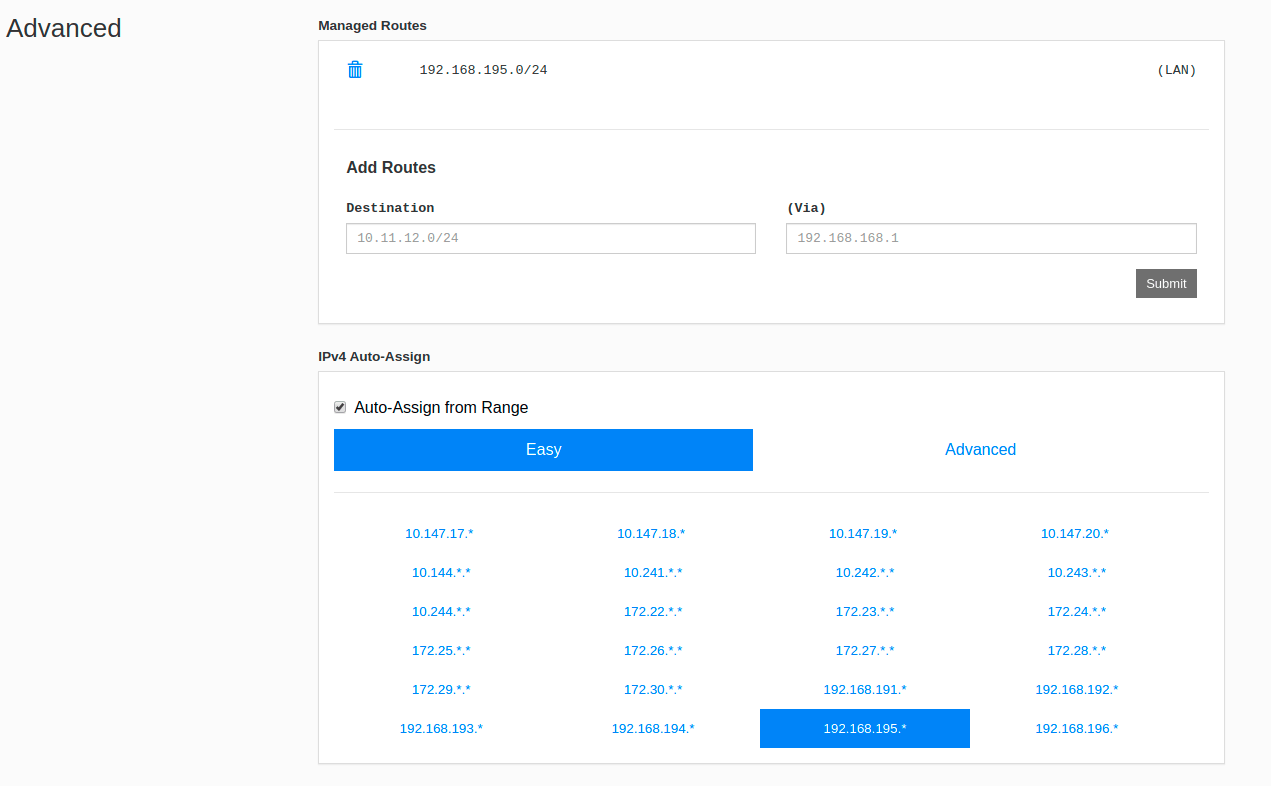Select the 192.168.191.* range

(865, 690)
